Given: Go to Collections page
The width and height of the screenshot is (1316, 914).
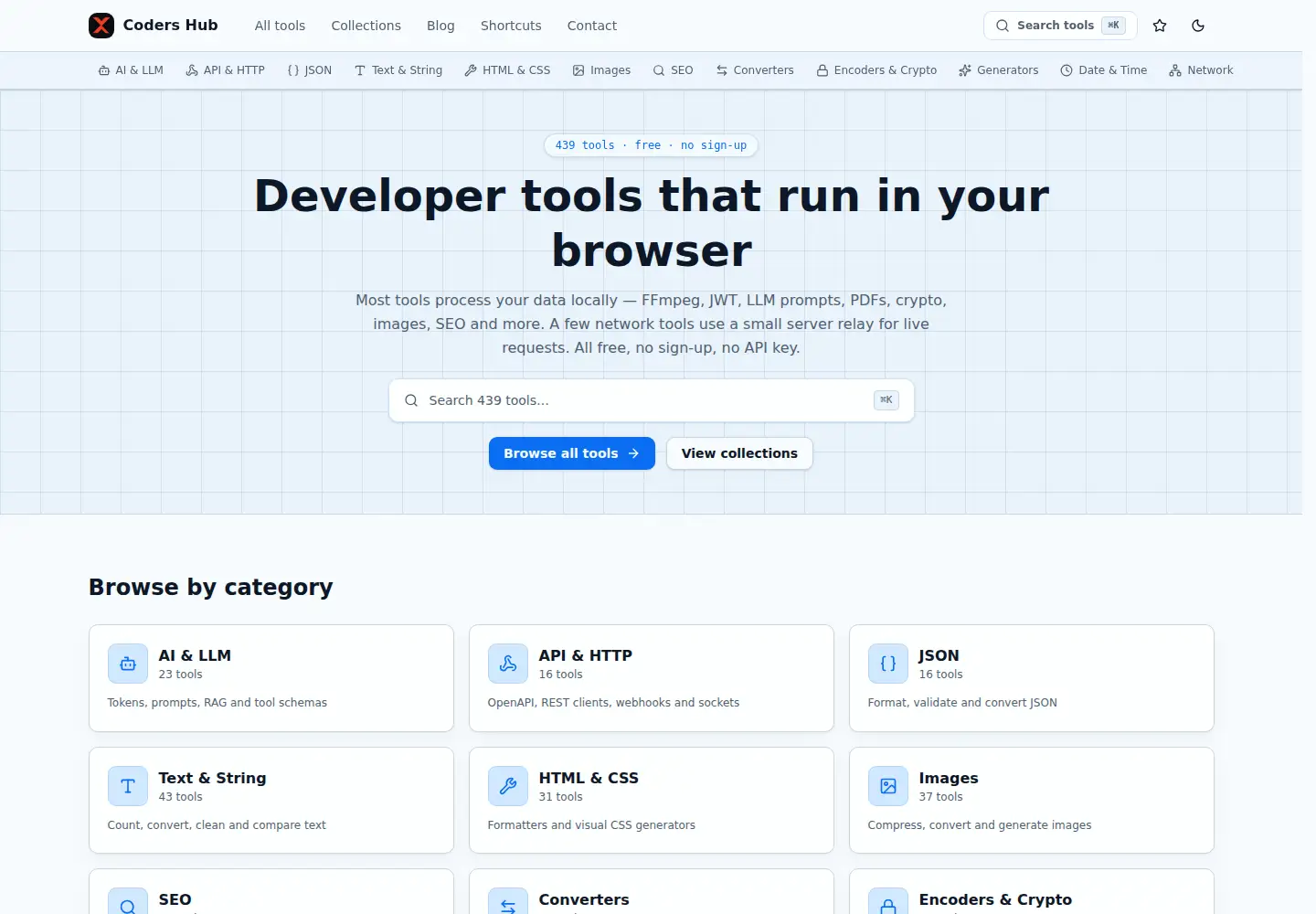Looking at the screenshot, I should coord(366,26).
